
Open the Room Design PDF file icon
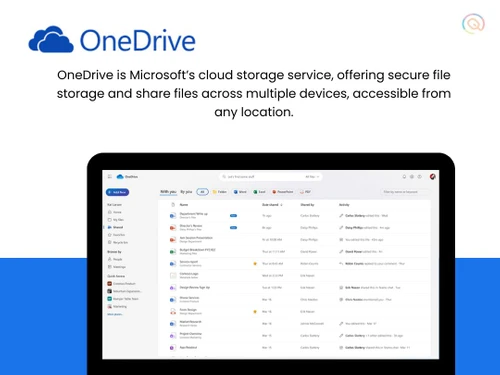[173, 312]
